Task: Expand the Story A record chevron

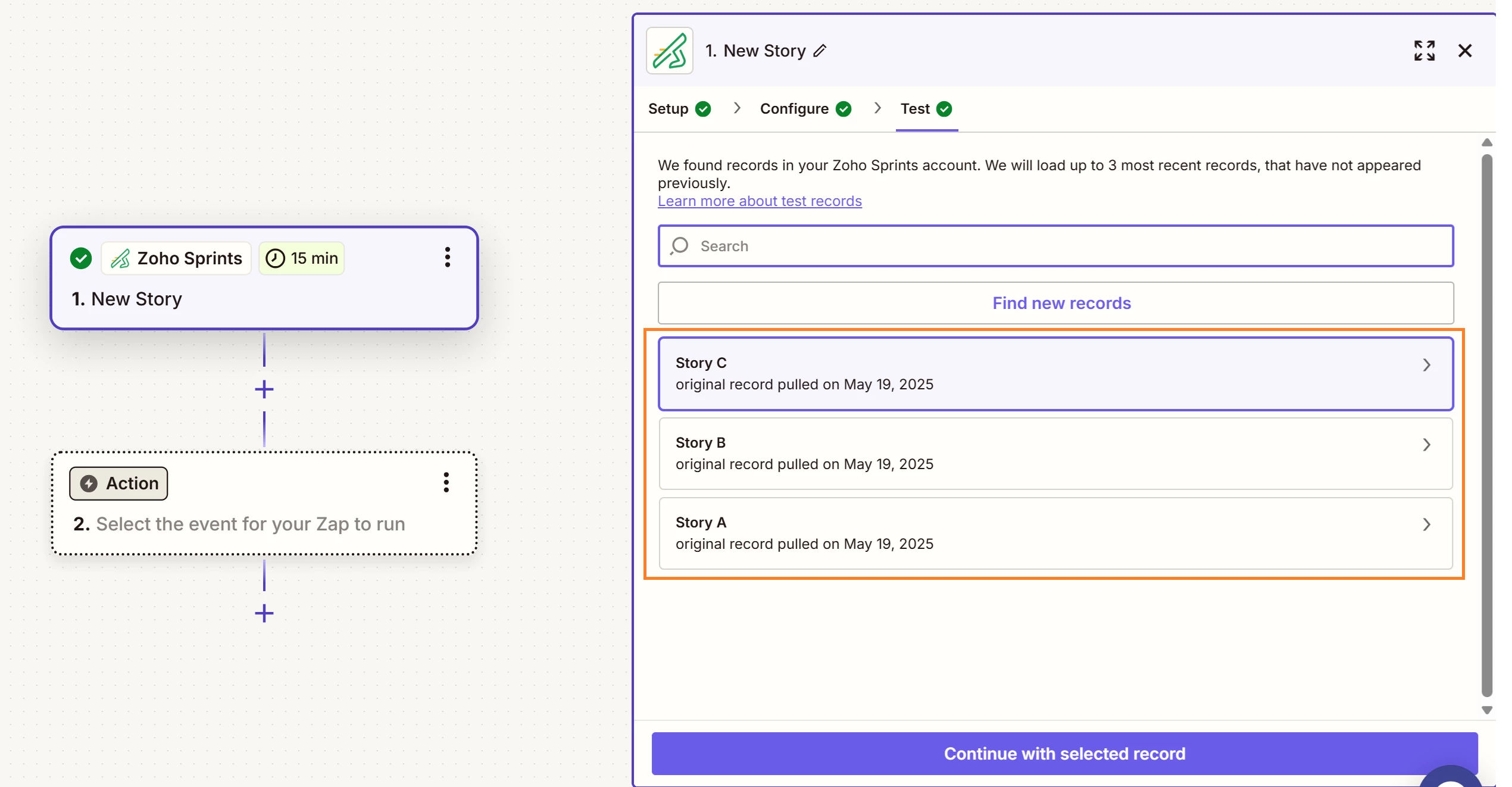Action: 1426,524
